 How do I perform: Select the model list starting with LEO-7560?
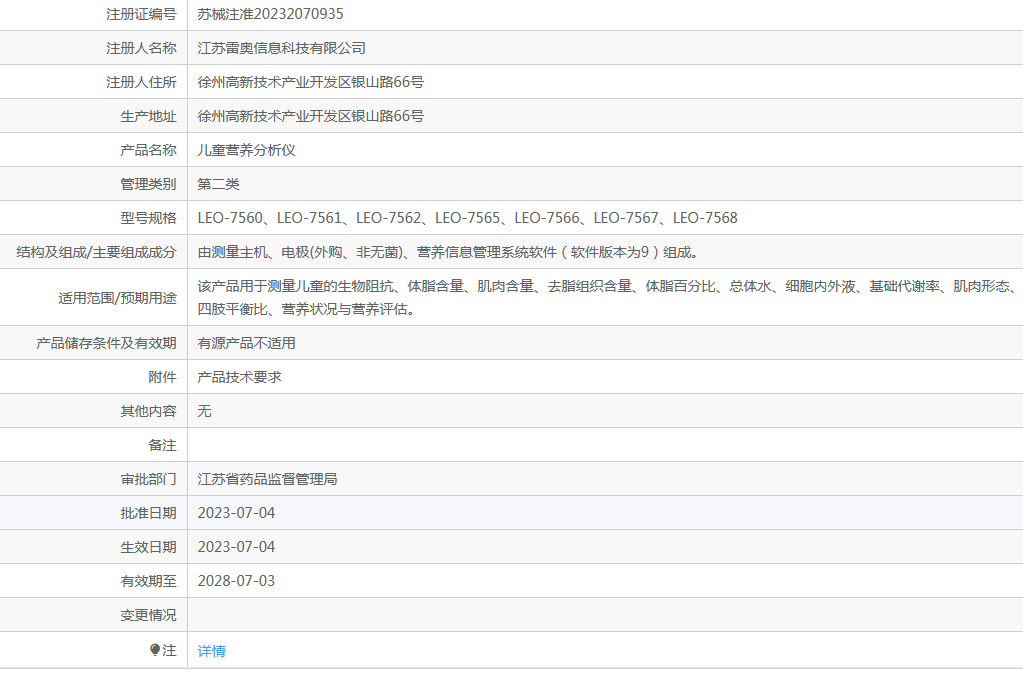(468, 218)
